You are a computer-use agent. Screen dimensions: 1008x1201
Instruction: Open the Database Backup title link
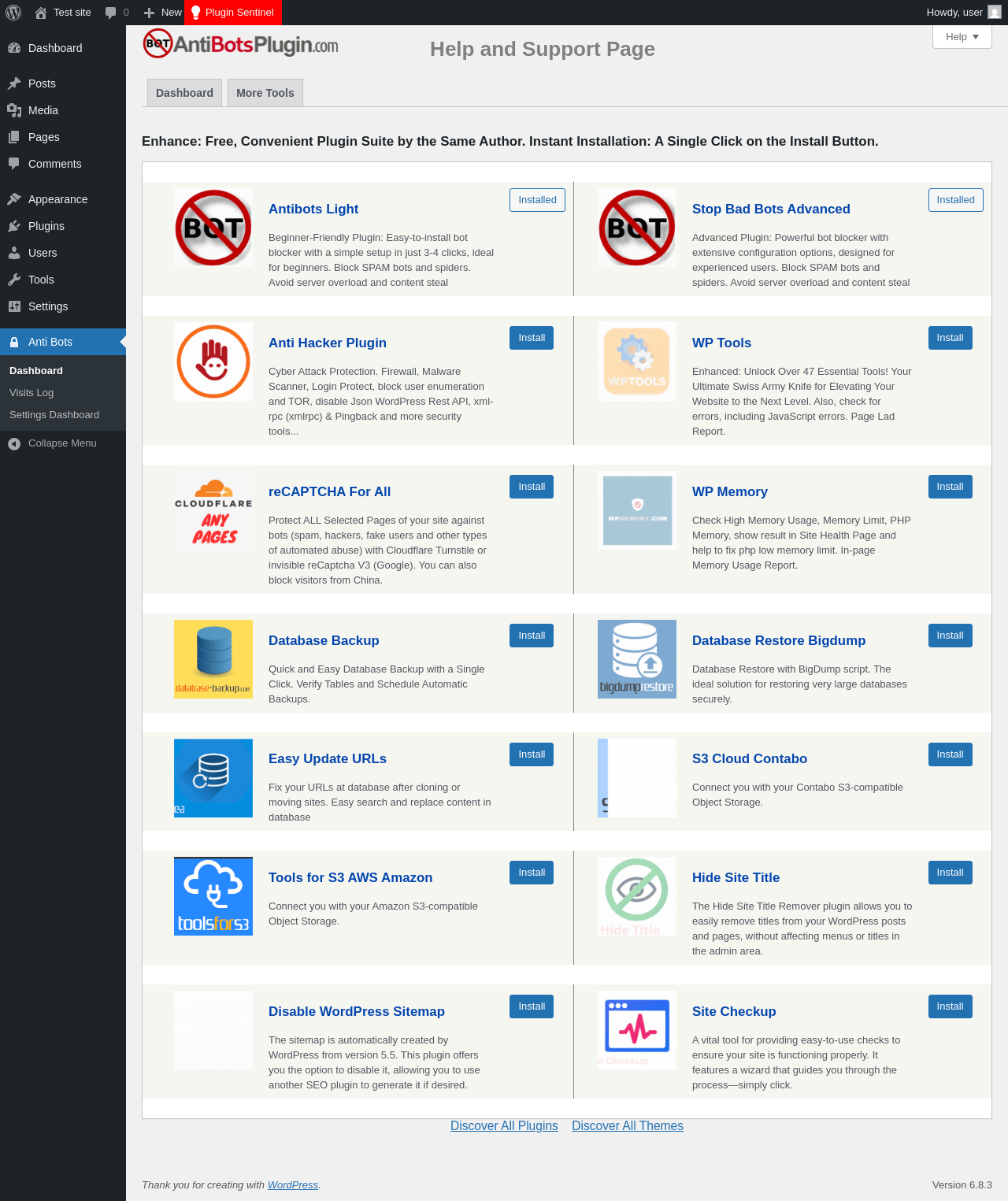tap(324, 640)
